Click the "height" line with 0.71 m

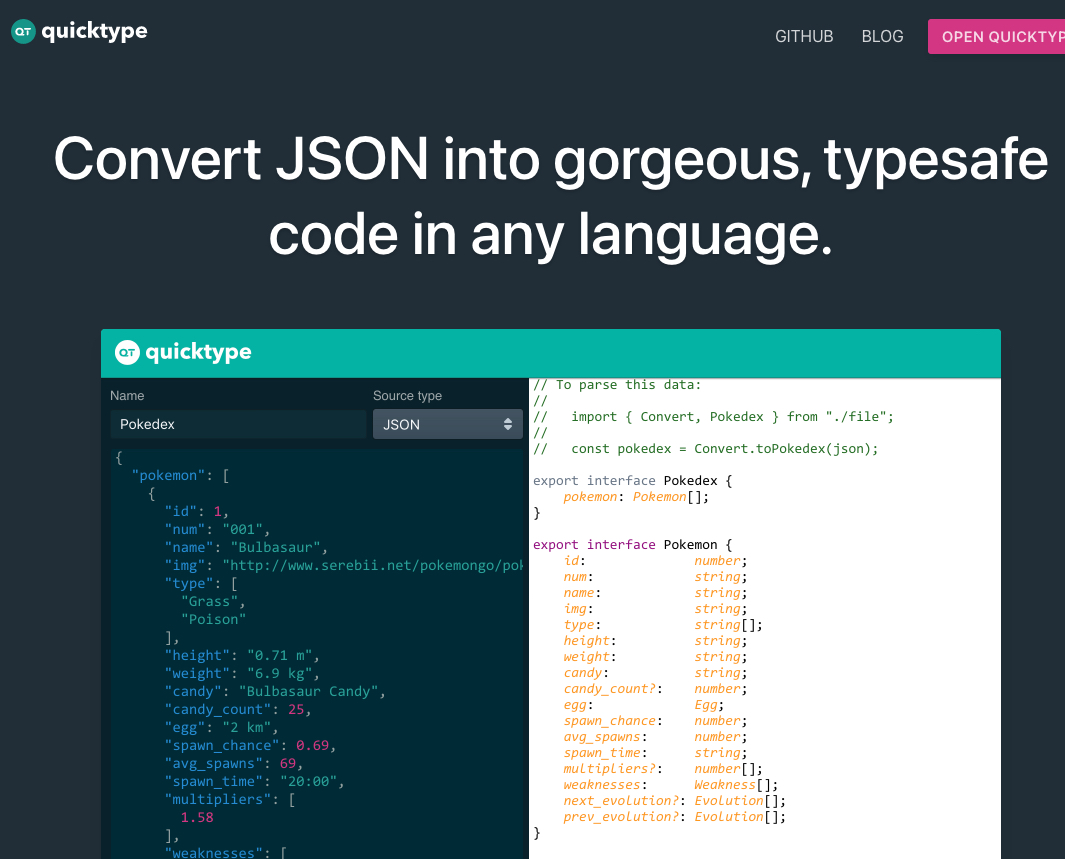coord(242,655)
